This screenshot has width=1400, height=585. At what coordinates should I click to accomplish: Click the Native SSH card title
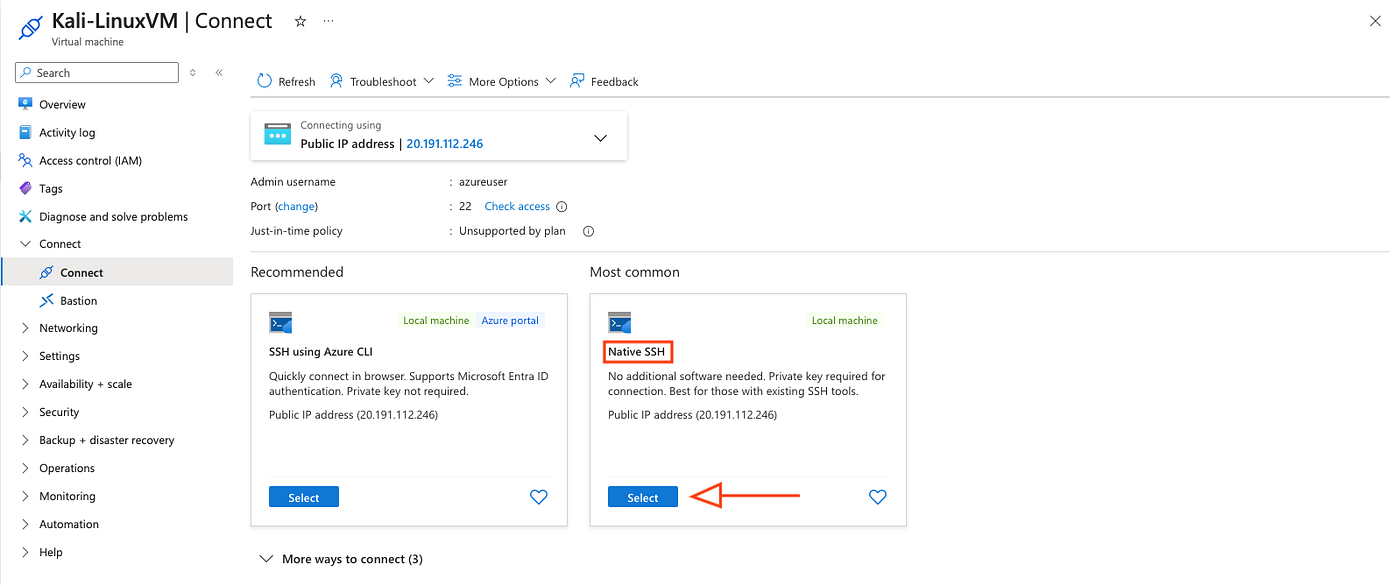(x=638, y=352)
